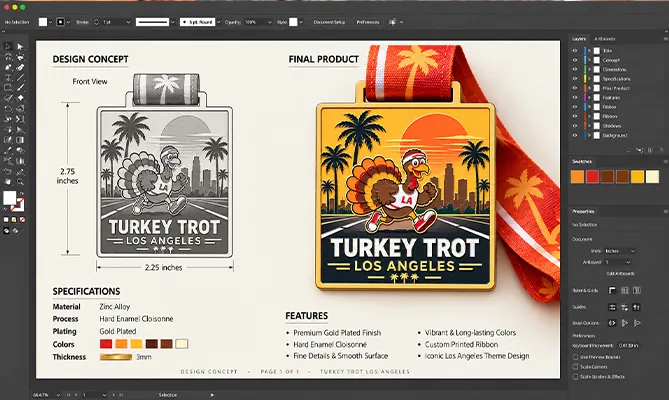Select the Gradient tool
Image resolution: width=669 pixels, height=400 pixels.
(20, 140)
